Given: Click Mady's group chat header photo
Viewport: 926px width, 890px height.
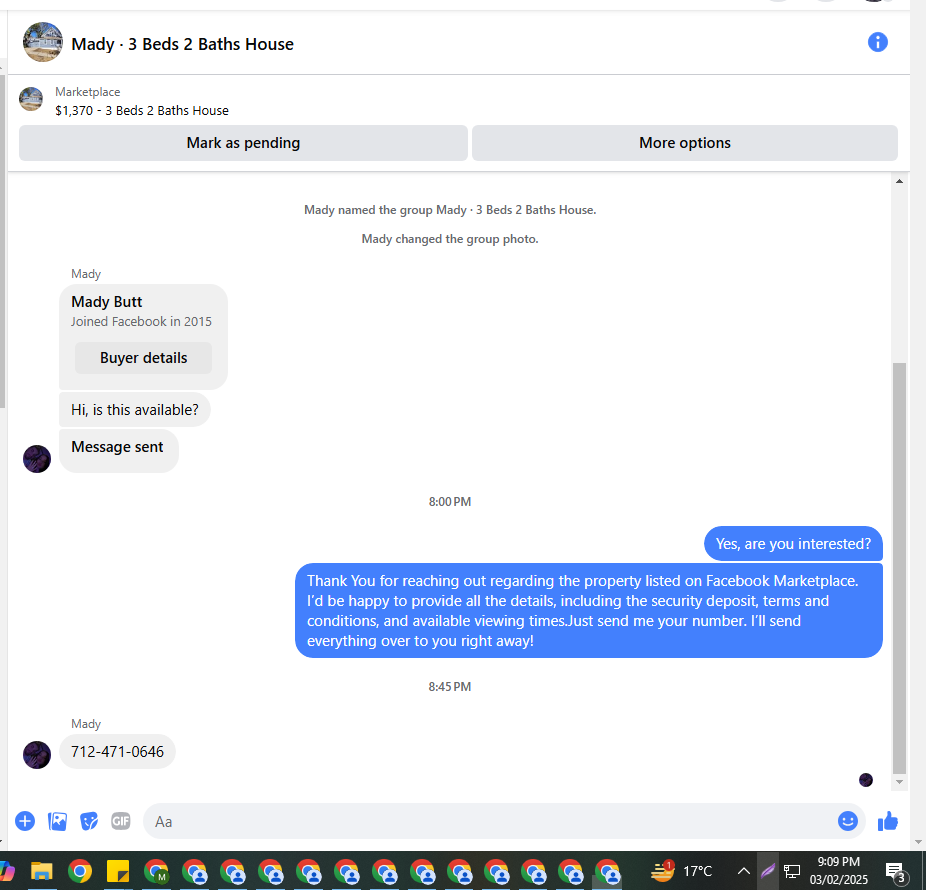Looking at the screenshot, I should coord(43,43).
